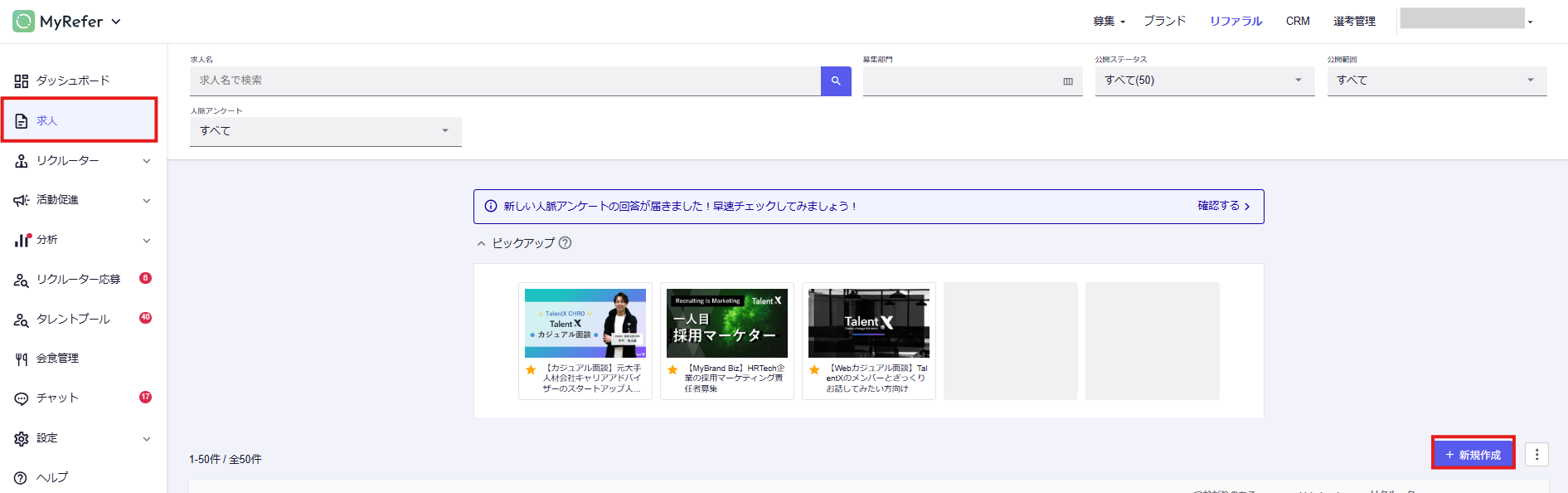Collapse the ピックアップ section
Screen dimensions: 1568x493
(x=481, y=243)
